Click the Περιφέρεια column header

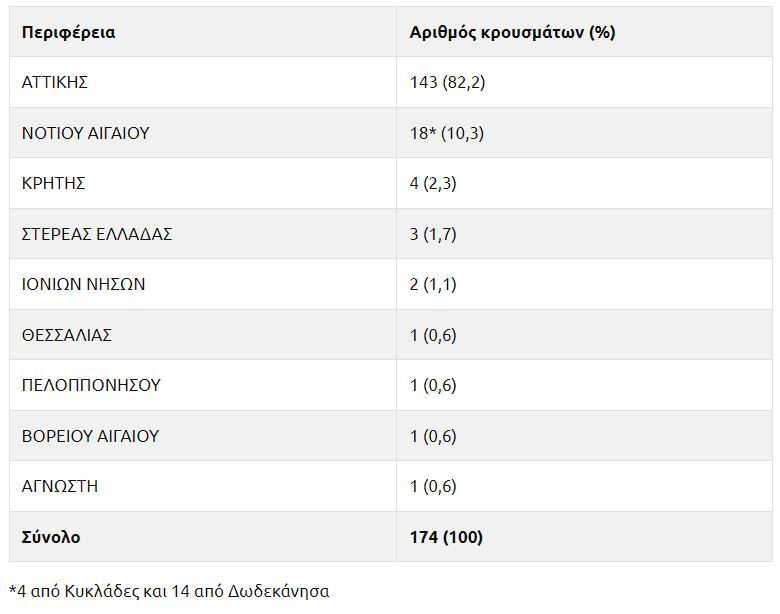(68, 32)
